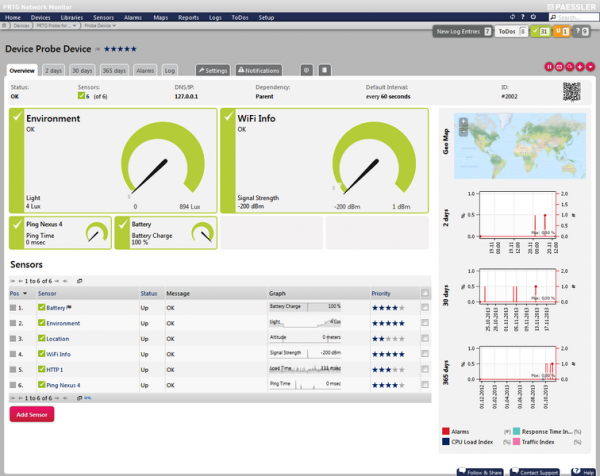Tick the checkbox for HTTP 1 row

click(x=425, y=369)
